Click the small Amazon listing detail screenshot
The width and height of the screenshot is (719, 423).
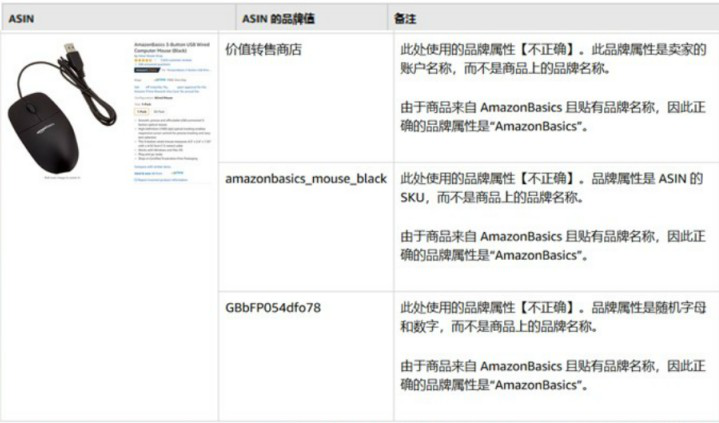(172, 112)
